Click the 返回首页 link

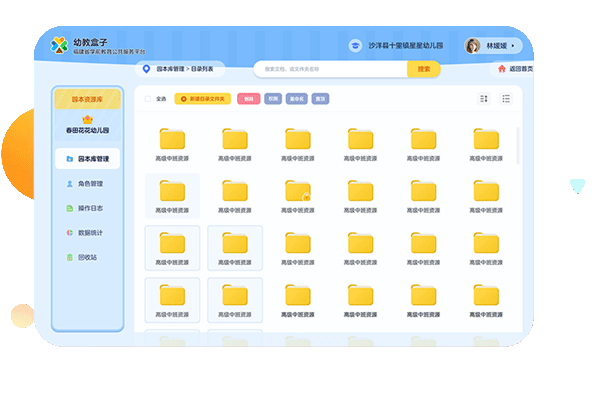[x=521, y=69]
